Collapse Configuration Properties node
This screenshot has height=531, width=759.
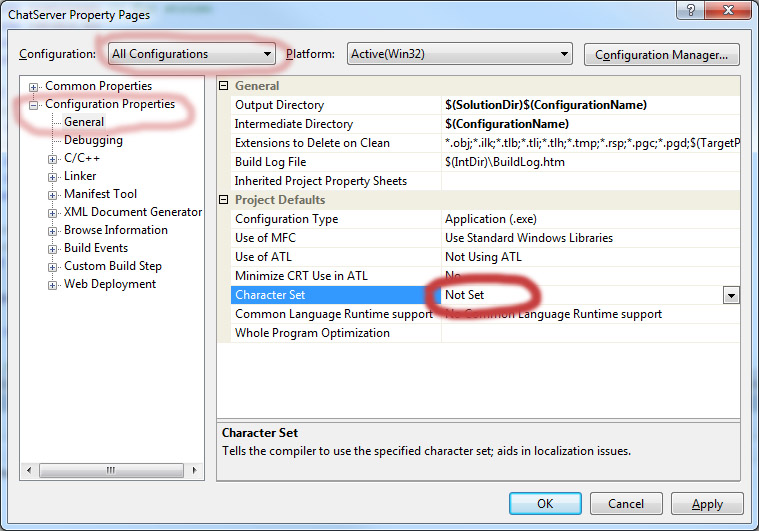(x=35, y=104)
